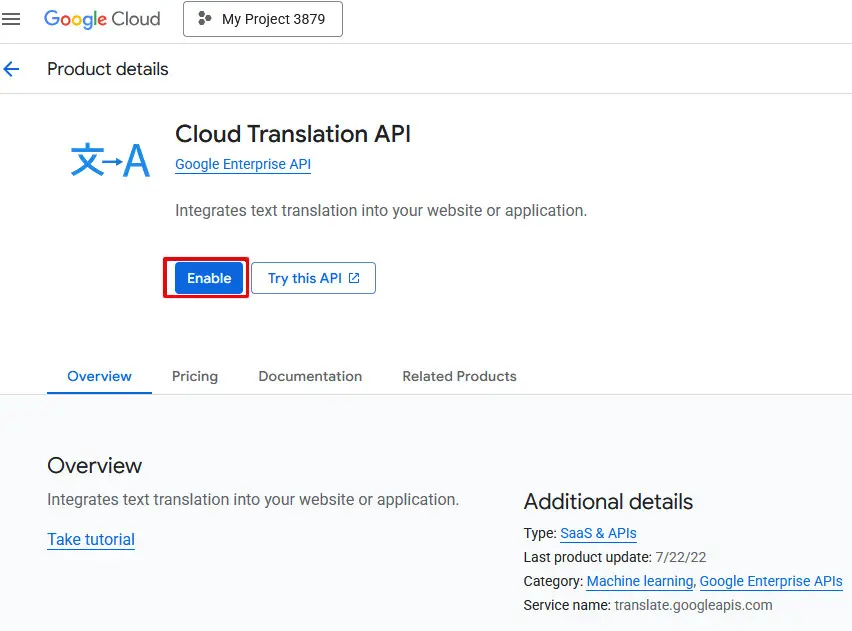Open the hamburger navigation menu
852x631 pixels.
[x=11, y=19]
